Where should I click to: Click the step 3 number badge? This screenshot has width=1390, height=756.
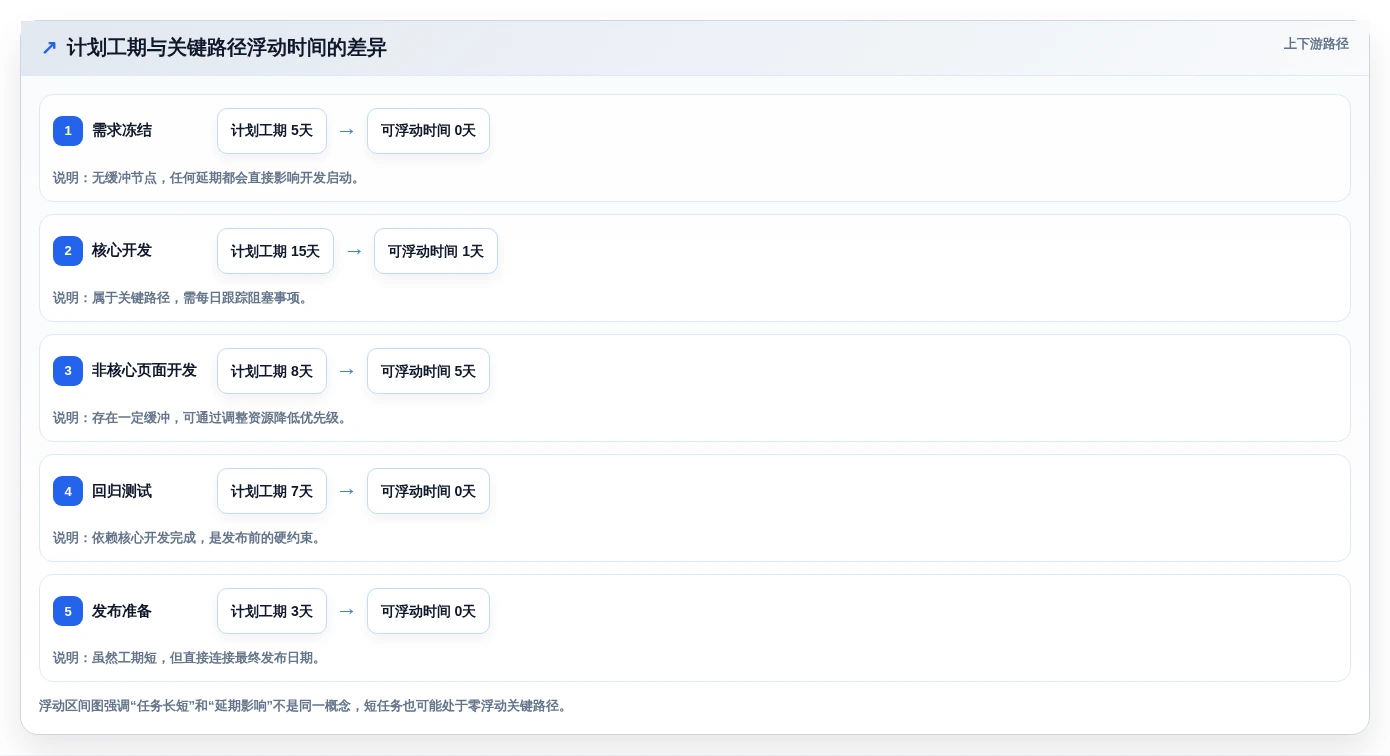tap(68, 371)
